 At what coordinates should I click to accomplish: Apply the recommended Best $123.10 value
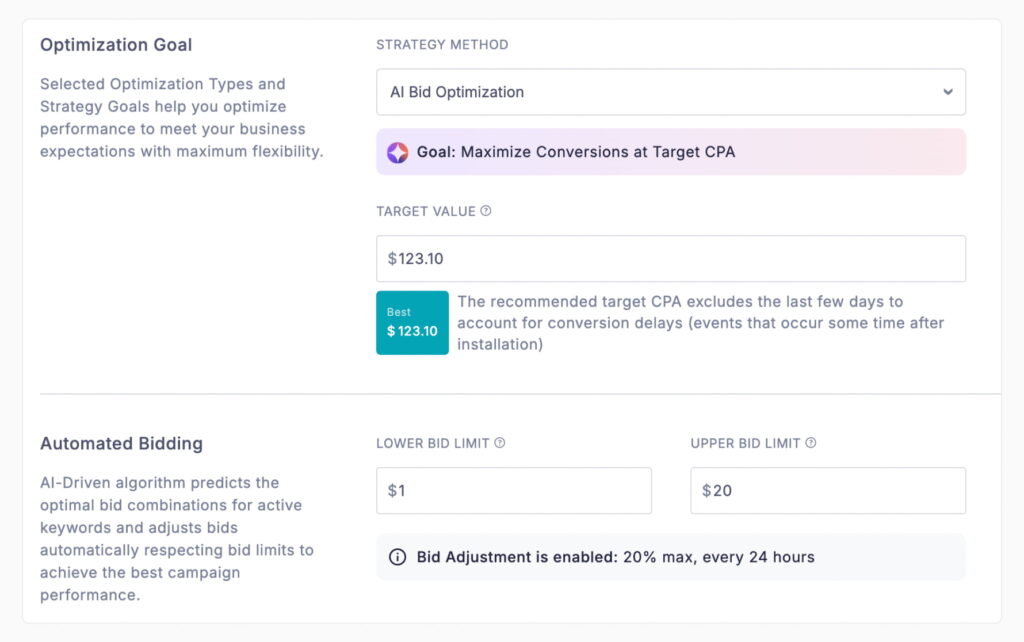point(412,322)
